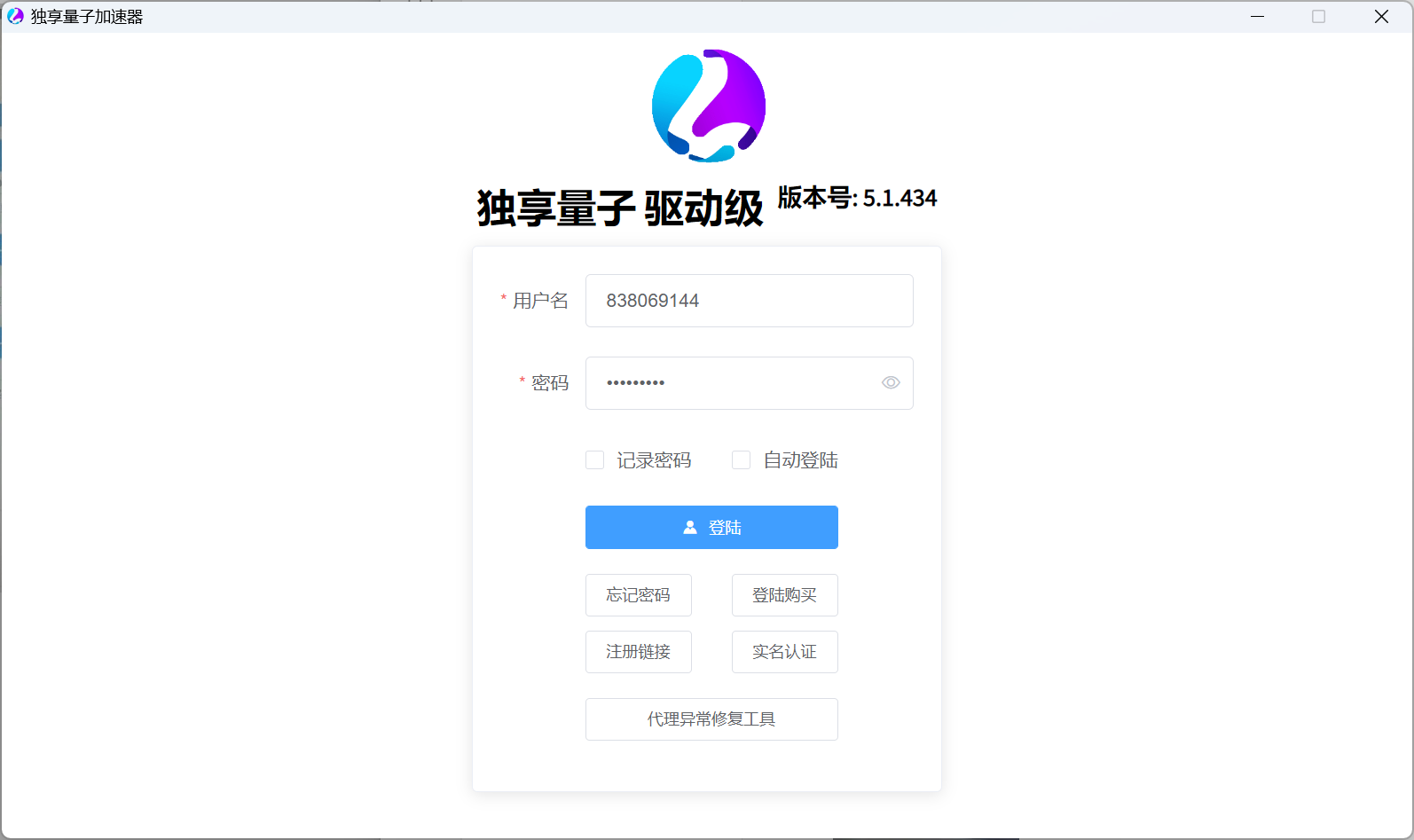Click the 版本号: 5.1.434 version text
This screenshot has height=840, width=1414.
(x=857, y=198)
